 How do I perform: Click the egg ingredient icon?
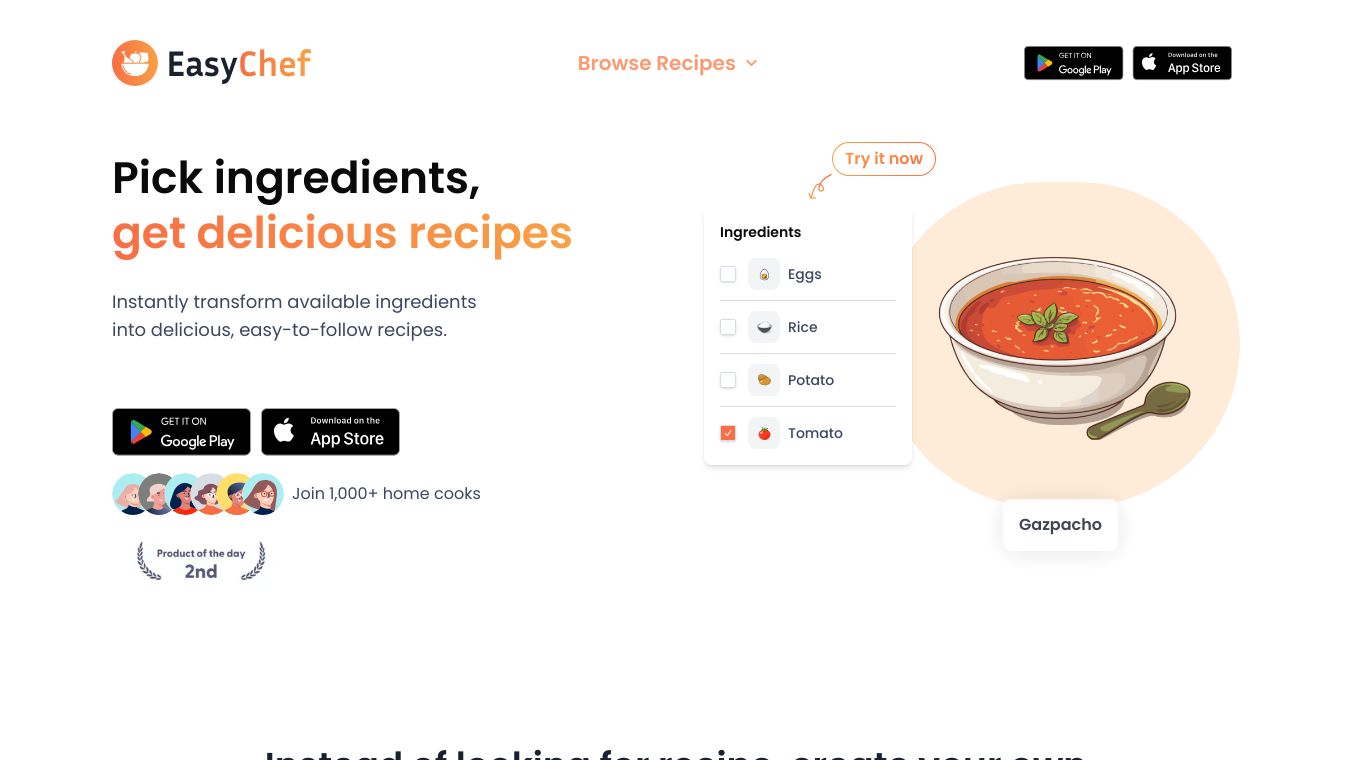click(x=764, y=274)
